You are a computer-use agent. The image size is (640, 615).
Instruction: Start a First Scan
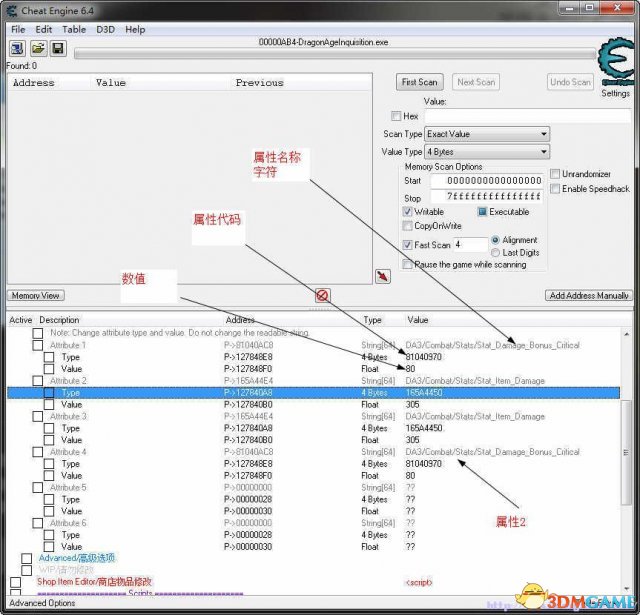coord(420,82)
